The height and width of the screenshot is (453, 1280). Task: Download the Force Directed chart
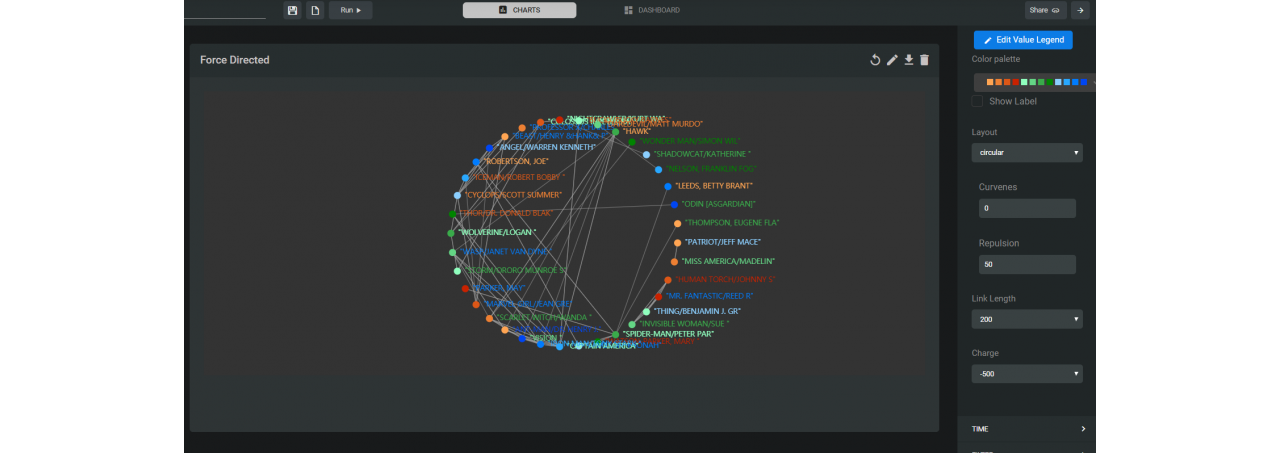point(908,60)
